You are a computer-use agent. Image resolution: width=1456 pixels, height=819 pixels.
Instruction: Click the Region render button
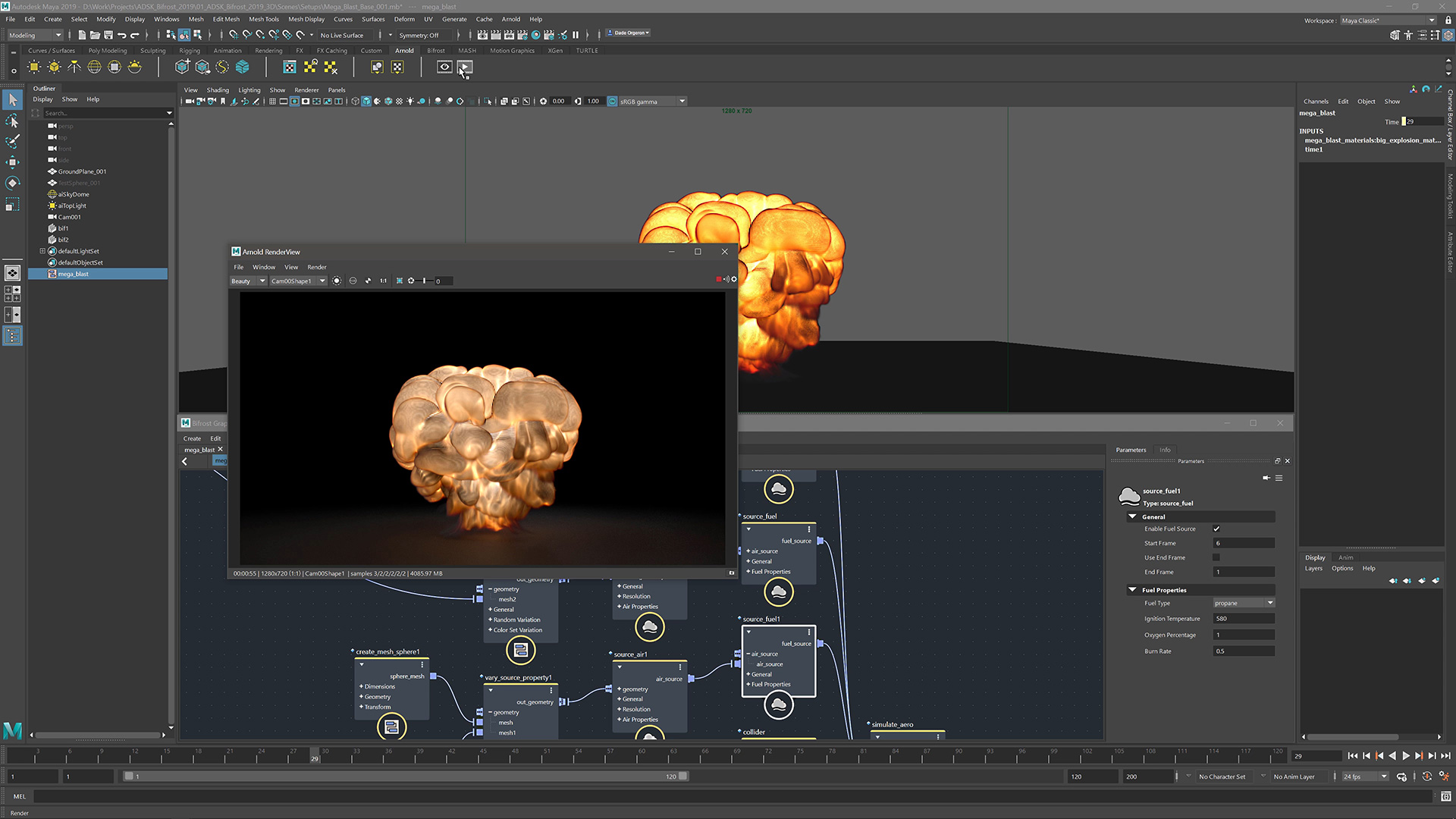click(398, 281)
